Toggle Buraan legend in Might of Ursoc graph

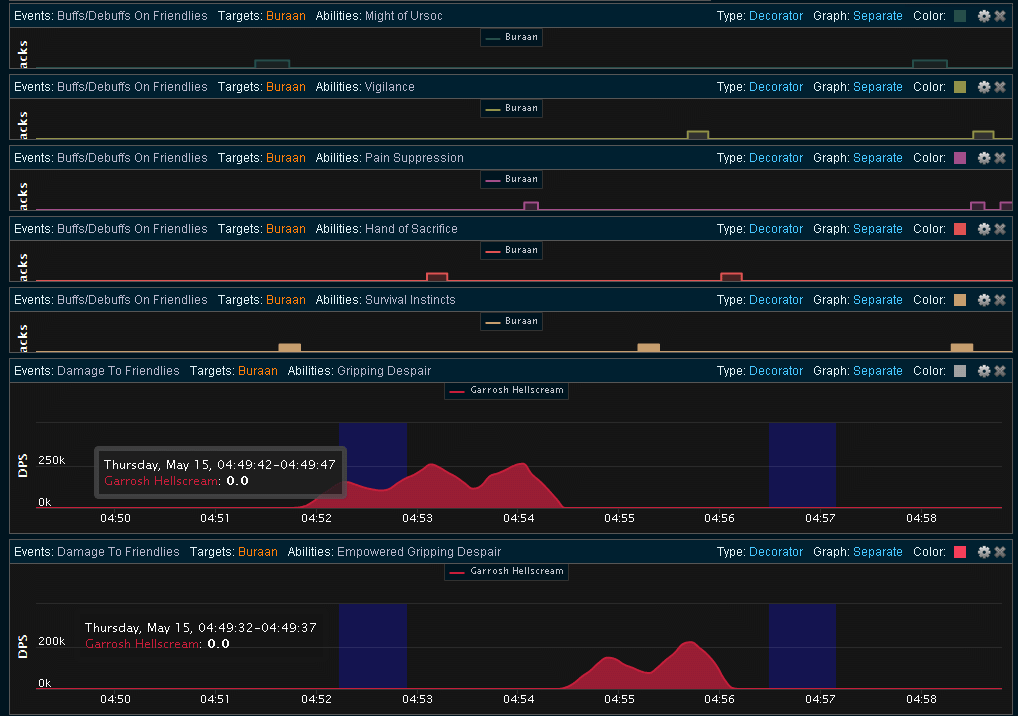point(512,38)
